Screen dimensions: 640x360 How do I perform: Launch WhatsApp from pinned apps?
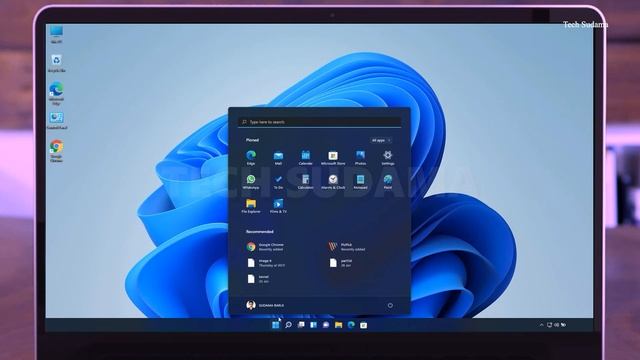[x=251, y=182]
